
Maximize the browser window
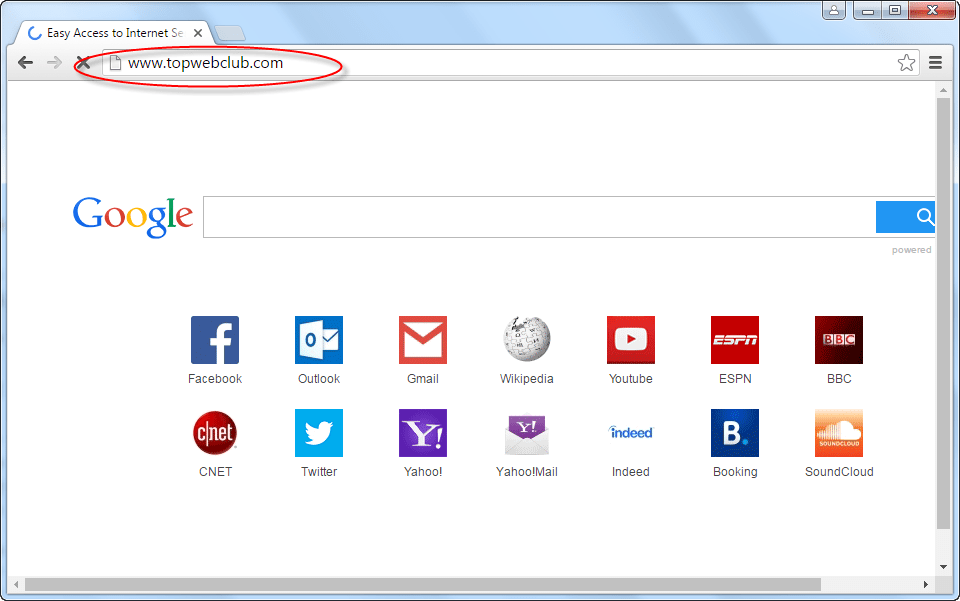894,10
